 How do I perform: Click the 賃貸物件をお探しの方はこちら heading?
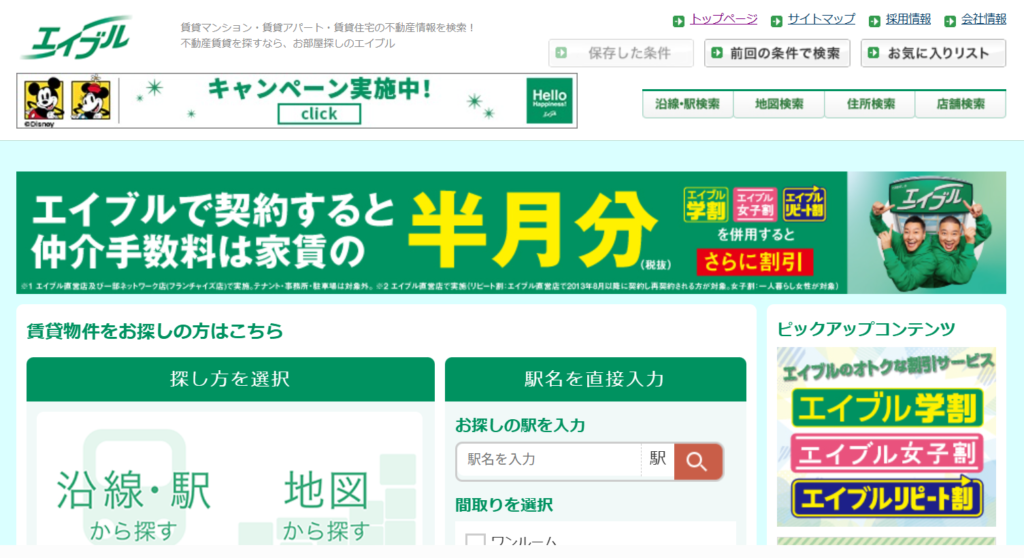(155, 331)
